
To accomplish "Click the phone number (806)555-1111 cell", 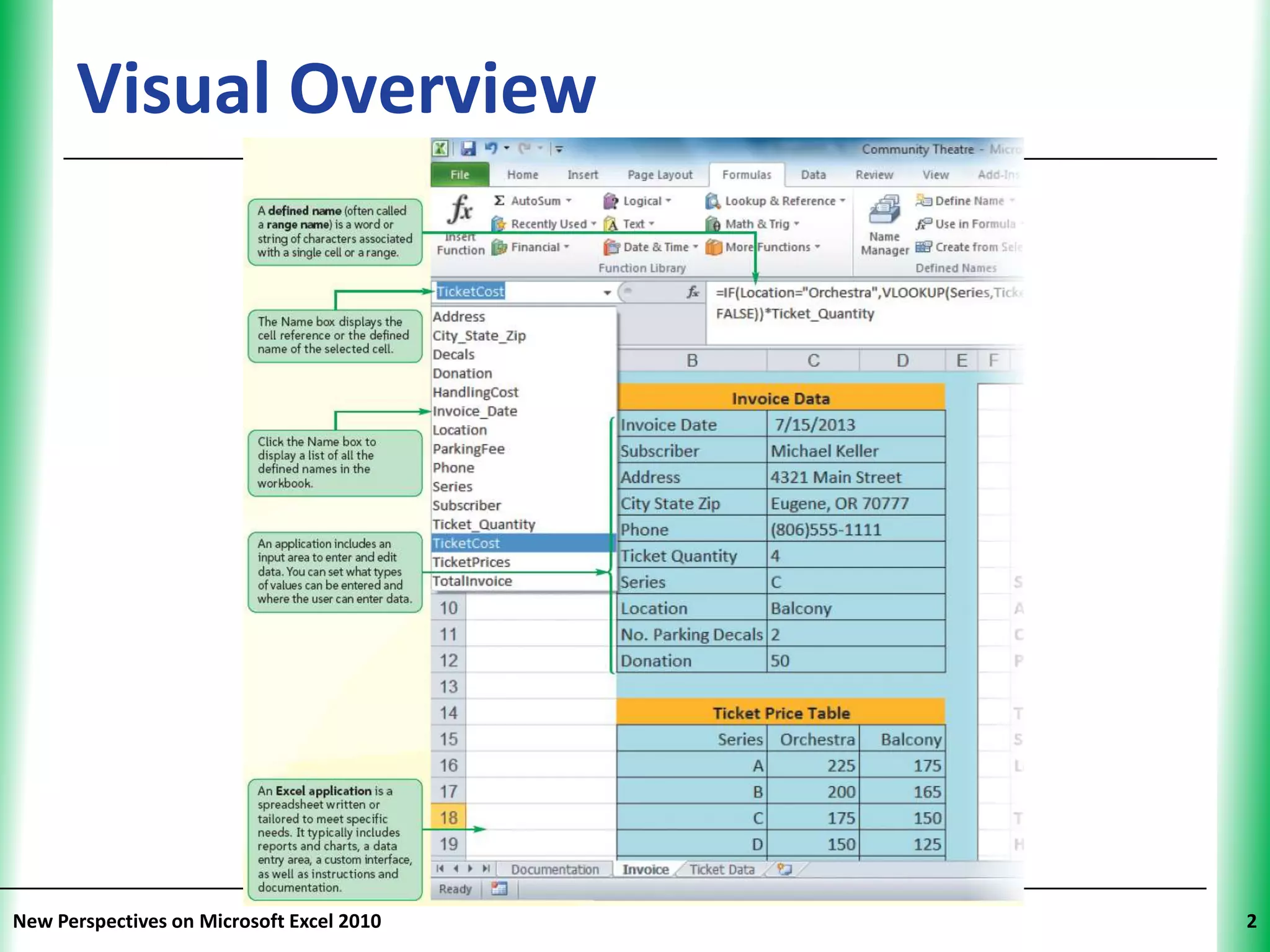I will click(x=856, y=530).
